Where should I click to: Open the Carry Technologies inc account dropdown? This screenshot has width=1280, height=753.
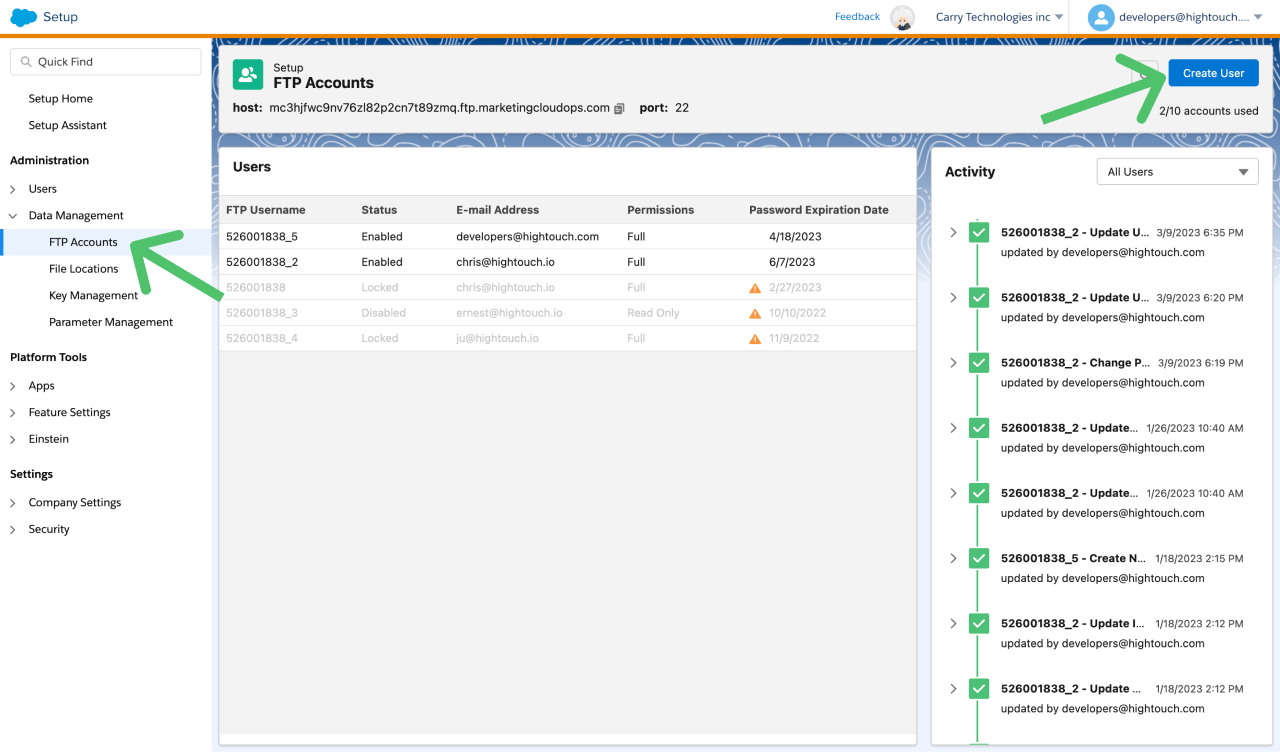[999, 17]
